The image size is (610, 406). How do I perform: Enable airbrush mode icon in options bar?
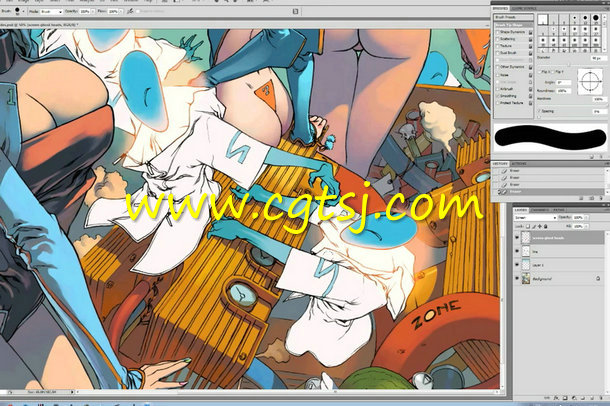click(130, 11)
